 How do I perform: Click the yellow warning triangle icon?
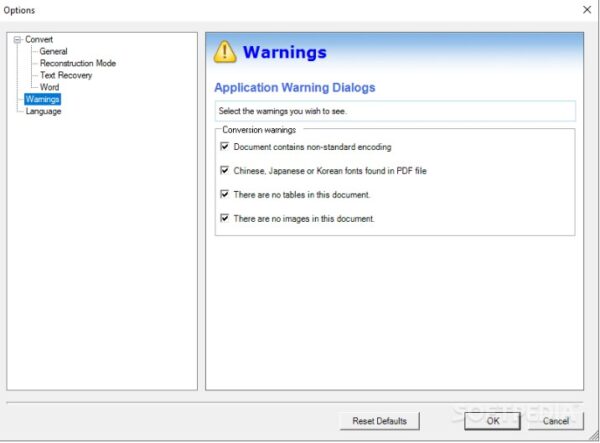[225, 52]
